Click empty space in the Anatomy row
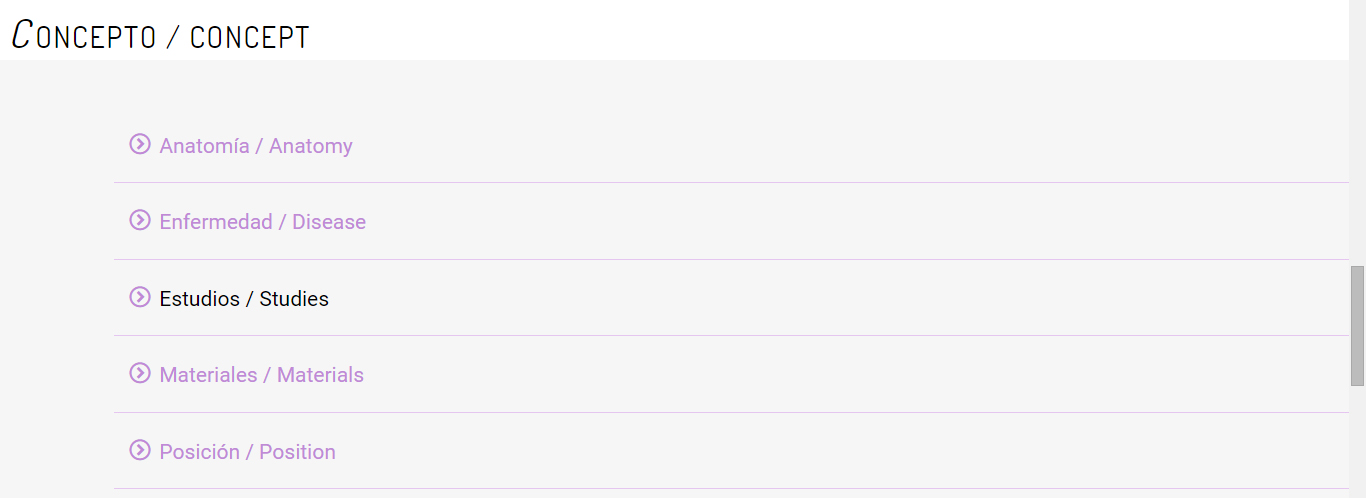This screenshot has height=498, width=1366. tap(800, 146)
